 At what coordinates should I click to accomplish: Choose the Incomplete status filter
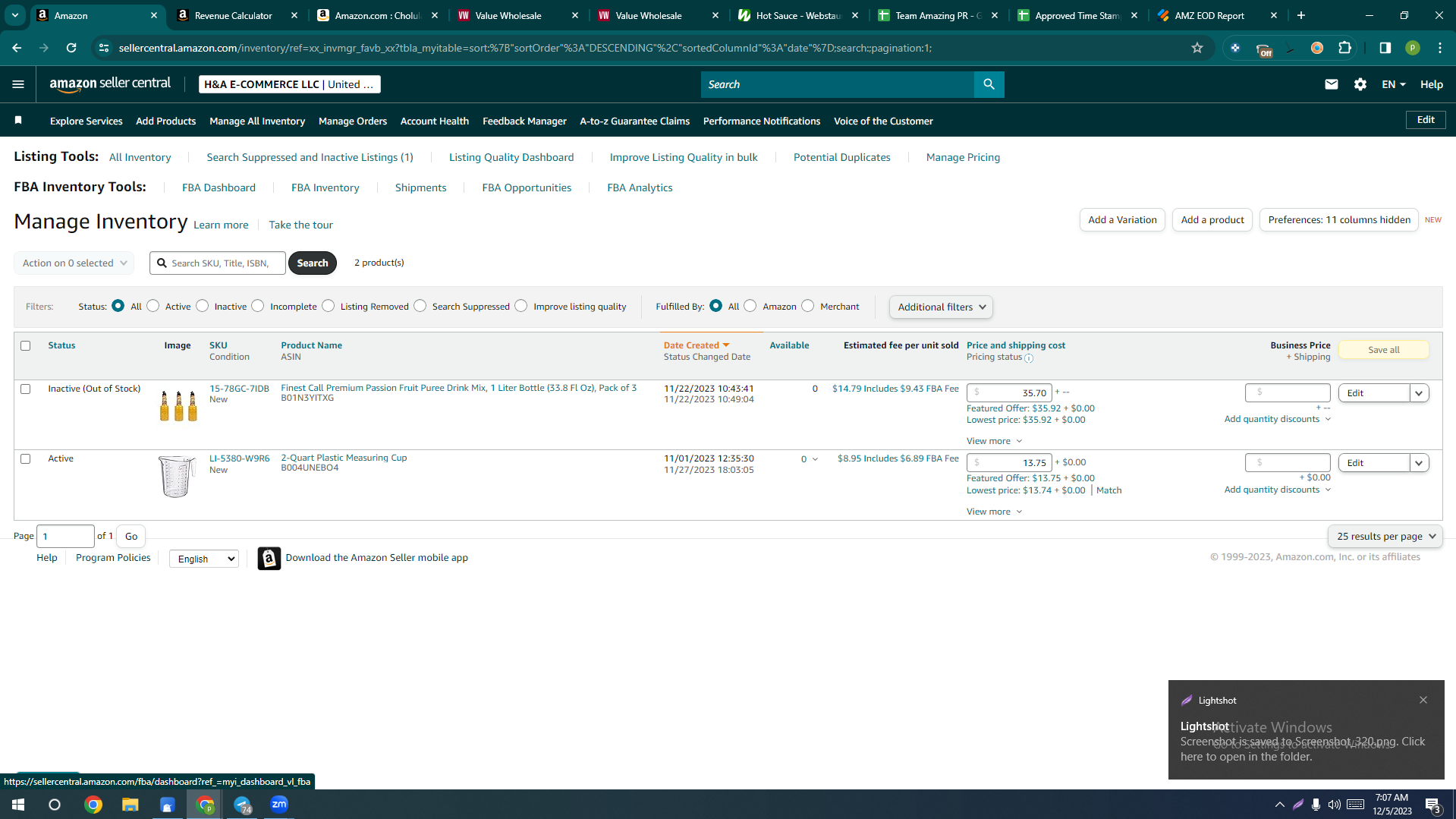click(x=258, y=306)
